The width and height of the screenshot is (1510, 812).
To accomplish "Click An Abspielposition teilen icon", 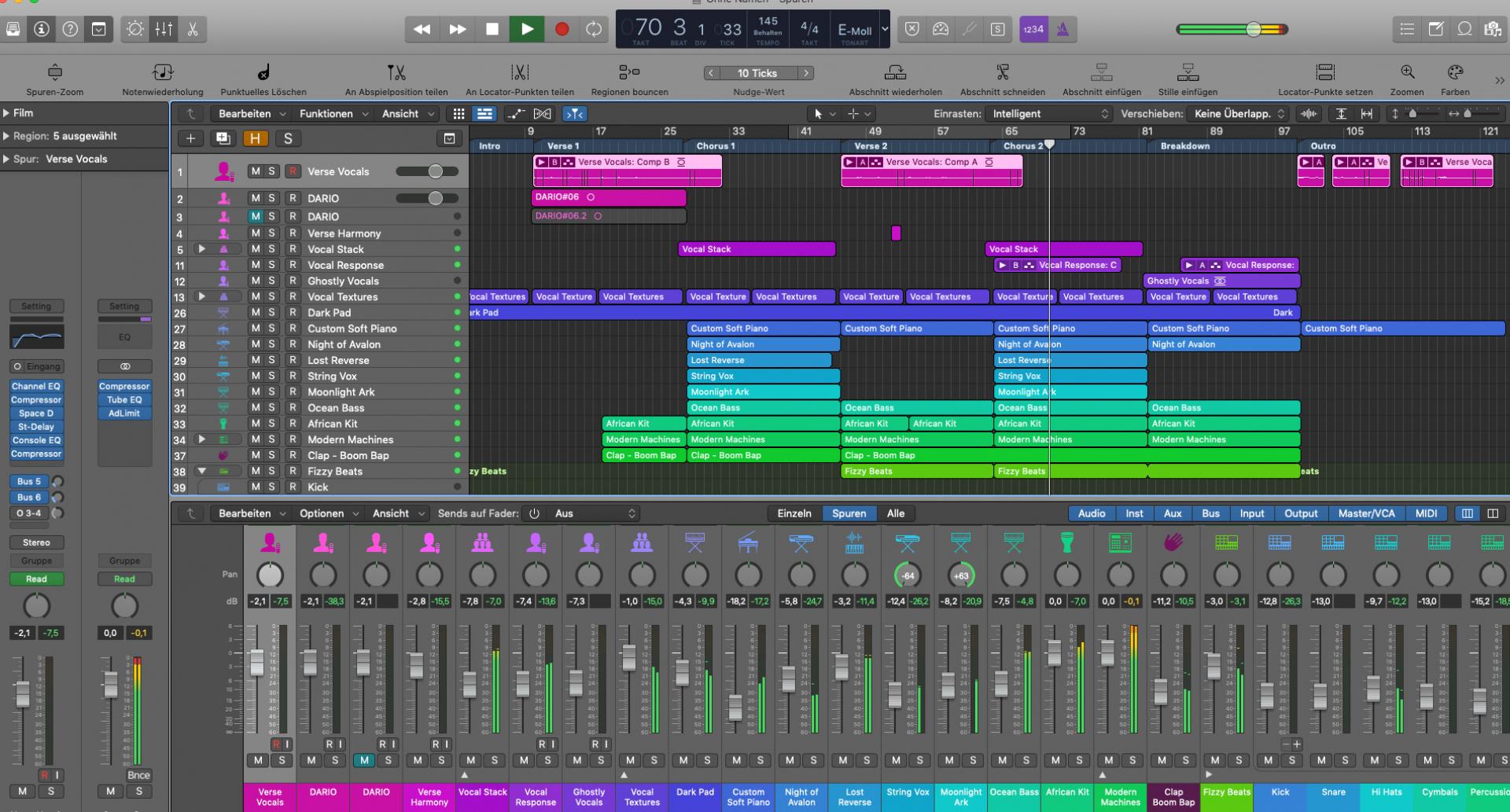I will pos(396,72).
